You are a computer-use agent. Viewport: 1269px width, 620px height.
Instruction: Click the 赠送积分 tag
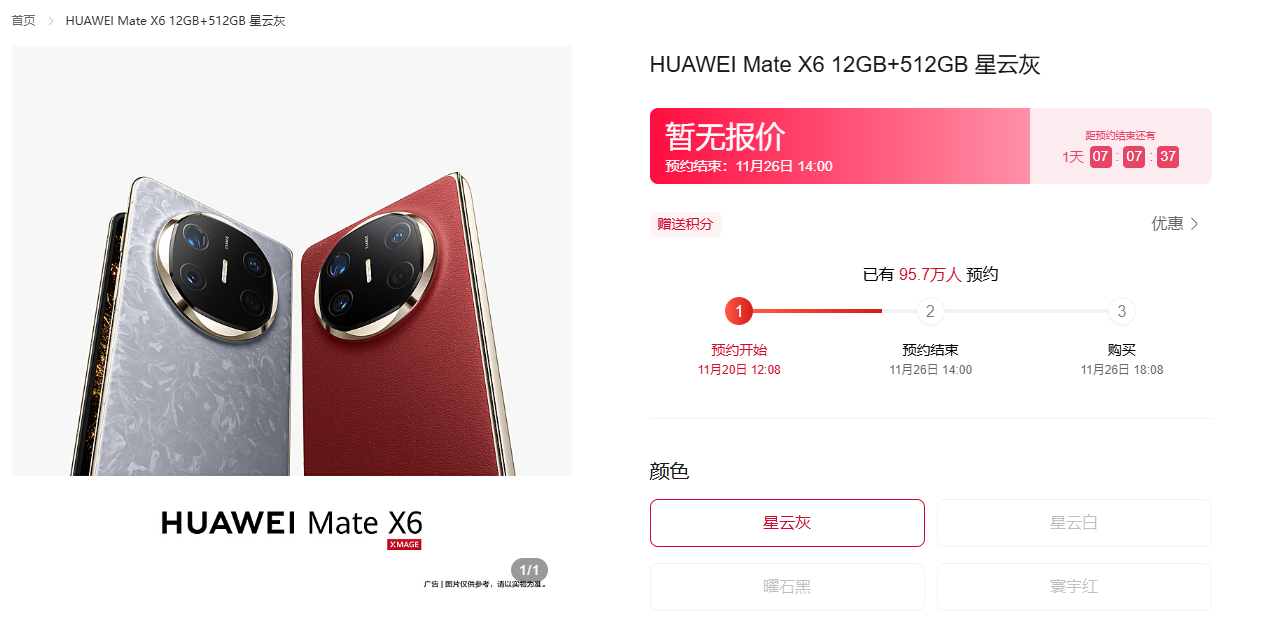[x=686, y=224]
